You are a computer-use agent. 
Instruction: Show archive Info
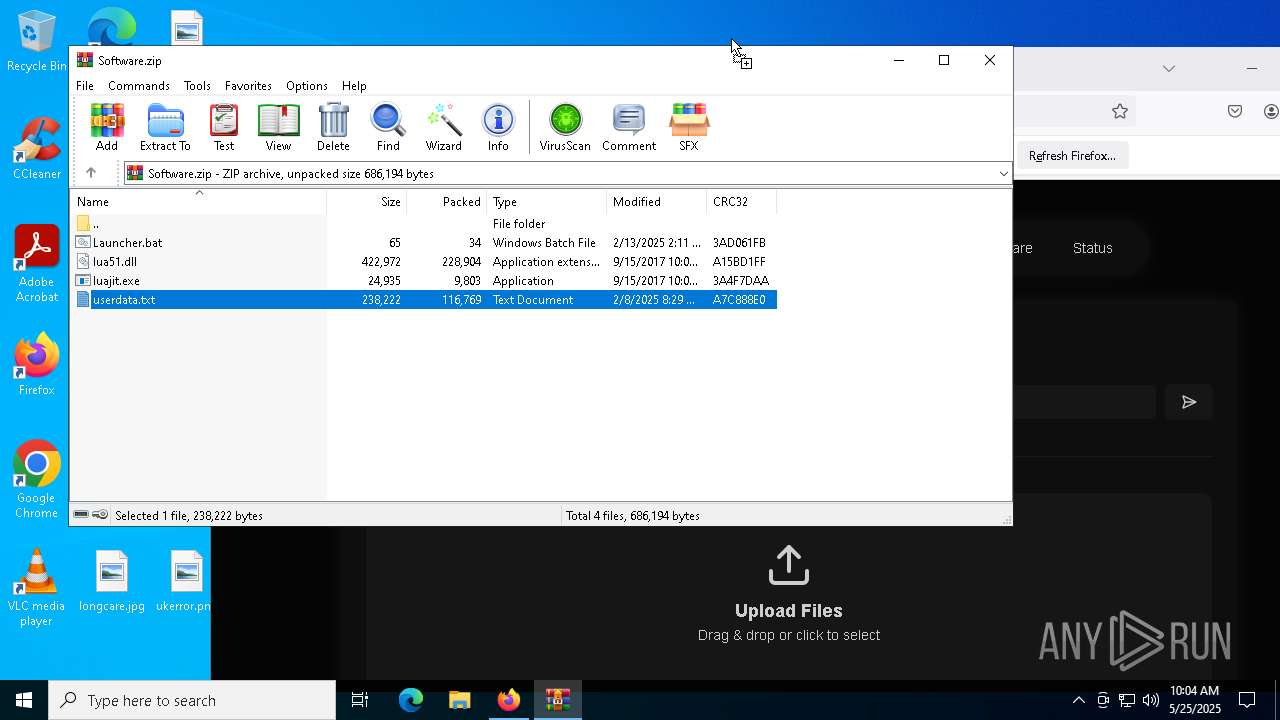tap(498, 127)
